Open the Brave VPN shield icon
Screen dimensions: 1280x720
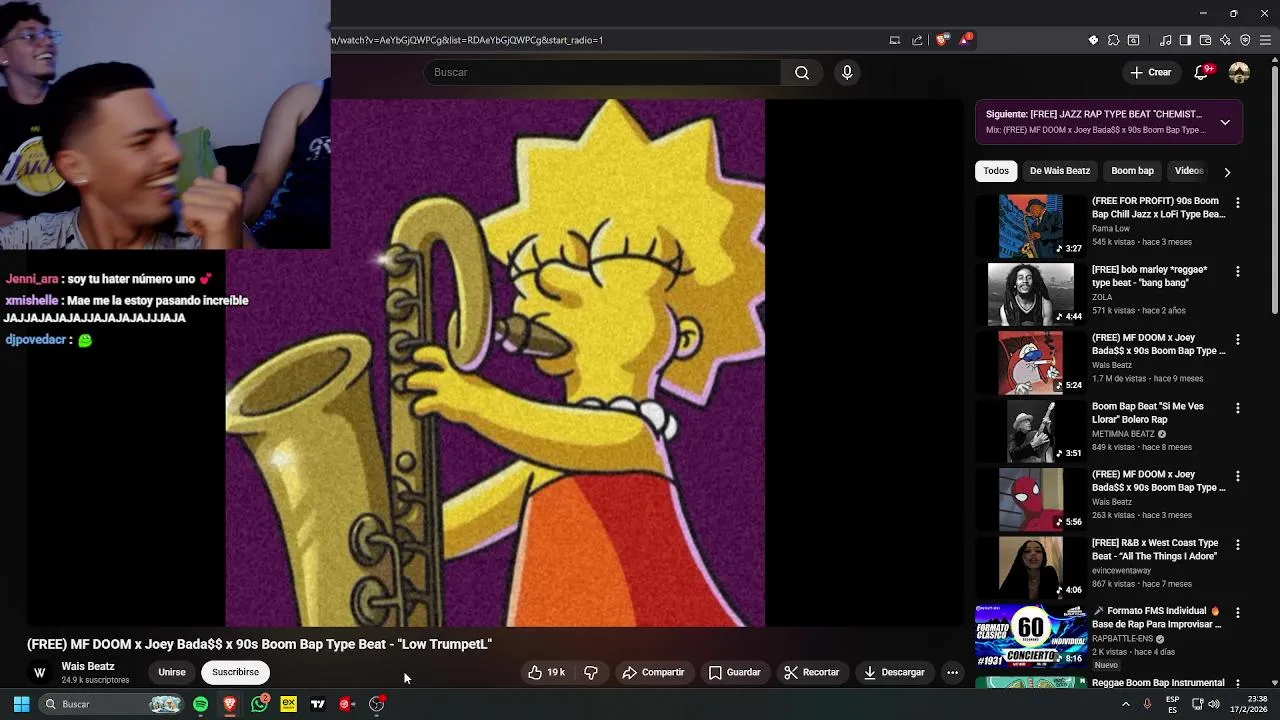click(x=1245, y=40)
